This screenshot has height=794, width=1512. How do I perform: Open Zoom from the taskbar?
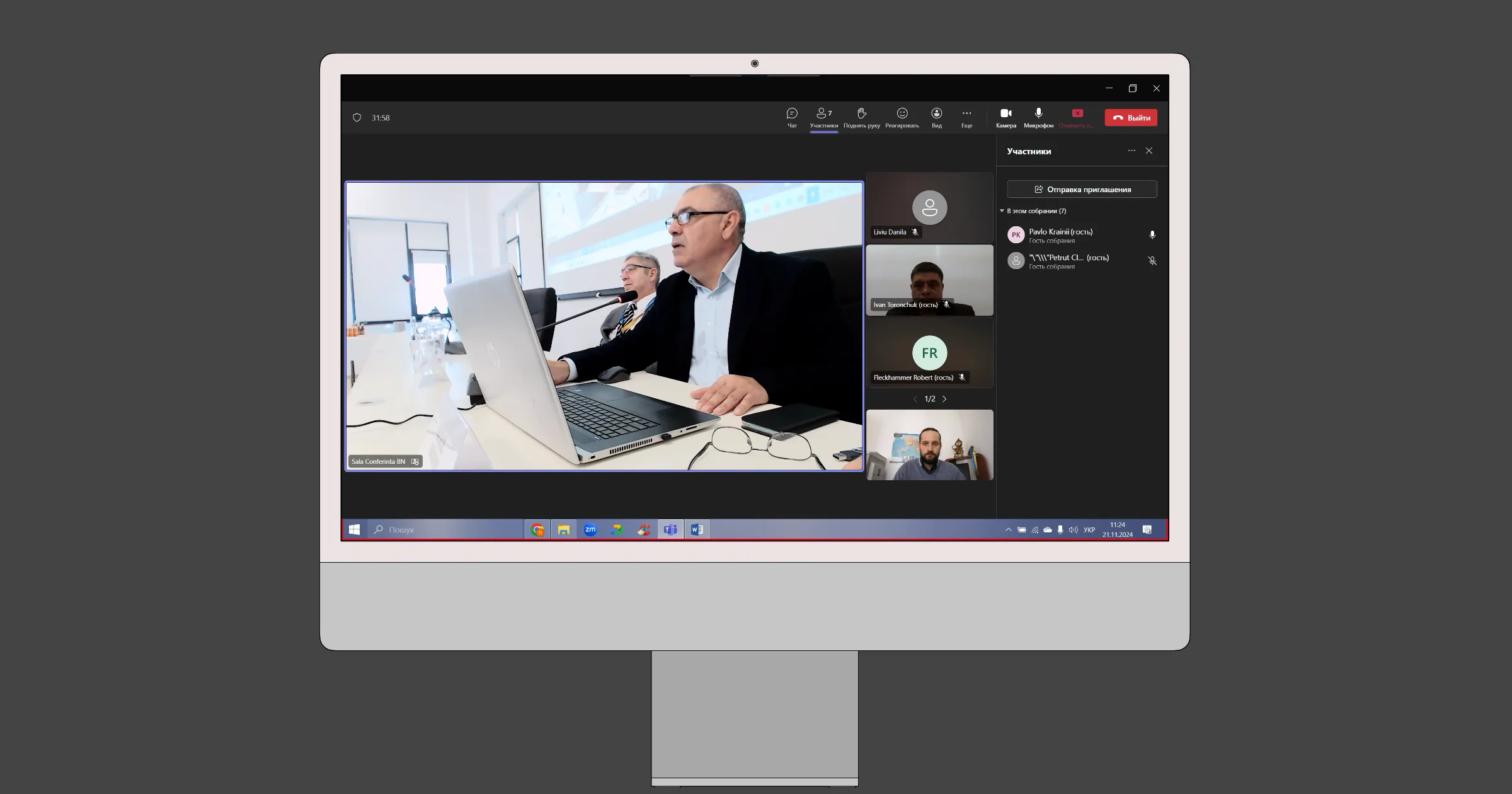pyautogui.click(x=590, y=530)
